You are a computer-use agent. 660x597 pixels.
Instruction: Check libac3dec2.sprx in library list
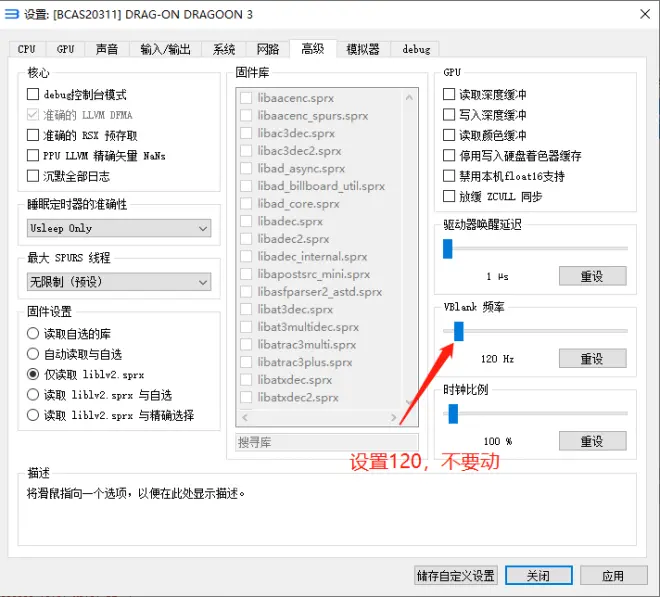pos(246,151)
